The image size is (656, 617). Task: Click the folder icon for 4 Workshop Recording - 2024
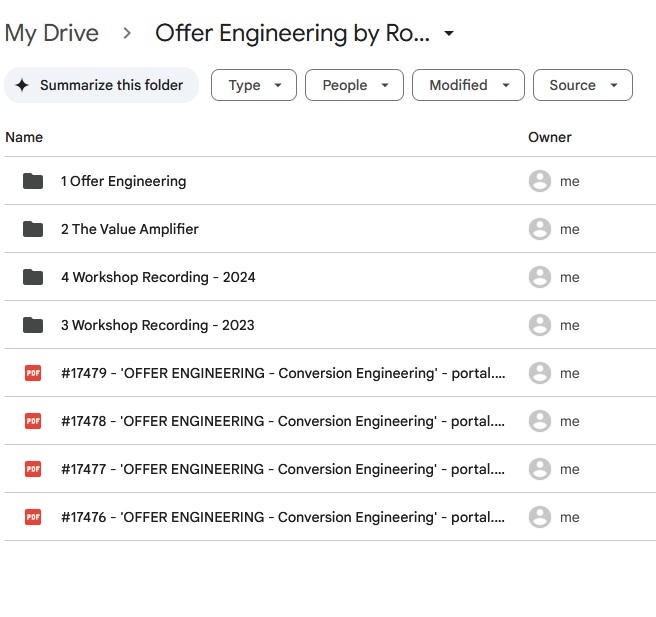(x=33, y=277)
